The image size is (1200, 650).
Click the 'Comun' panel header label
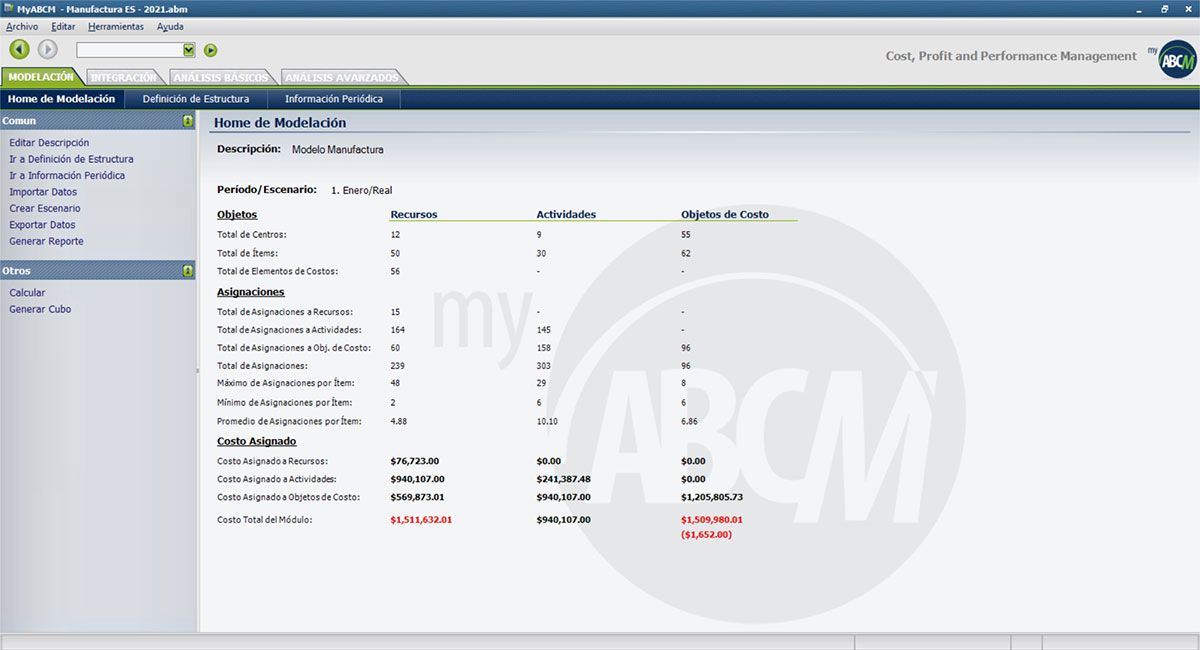19,121
